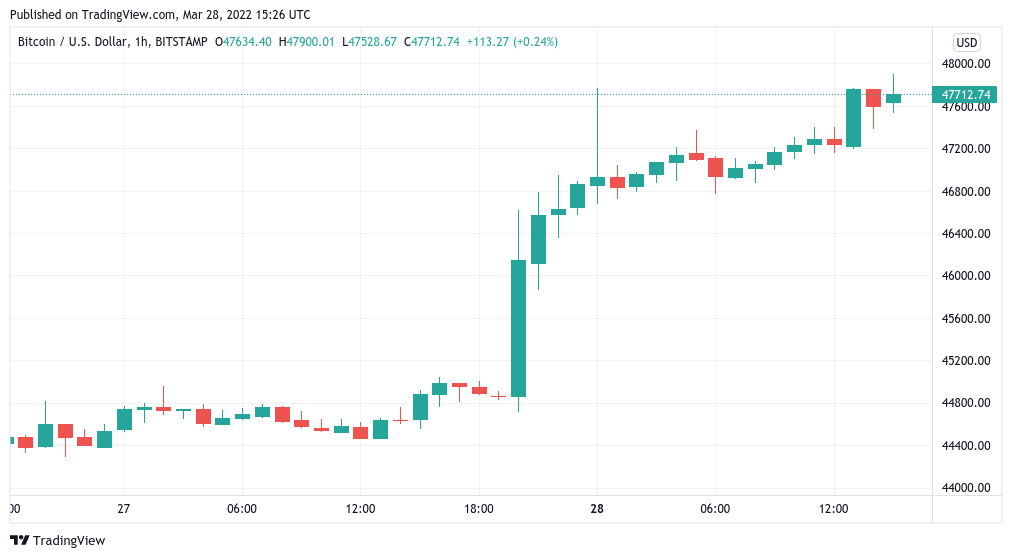
Task: Open the USD currency selector
Action: coord(966,42)
